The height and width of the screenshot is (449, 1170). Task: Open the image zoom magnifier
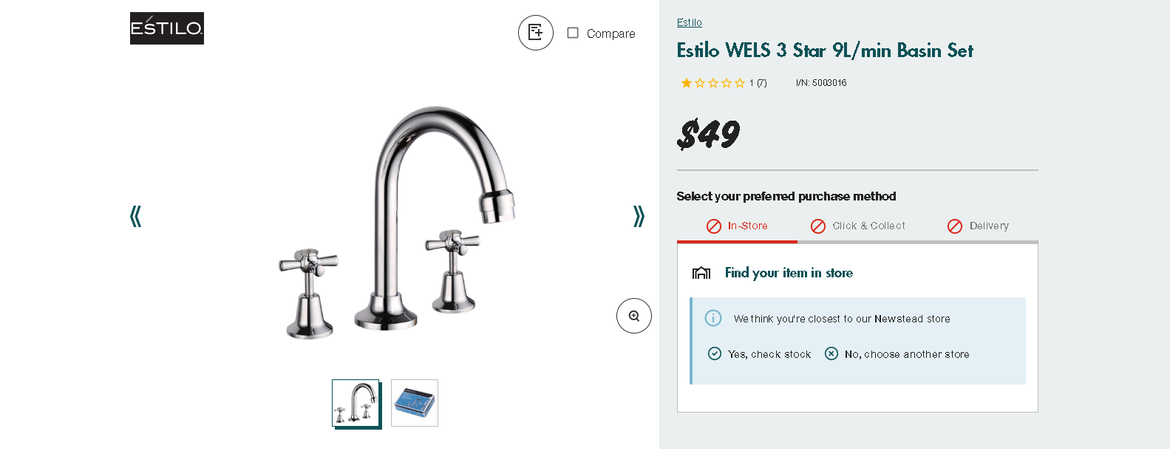(634, 316)
